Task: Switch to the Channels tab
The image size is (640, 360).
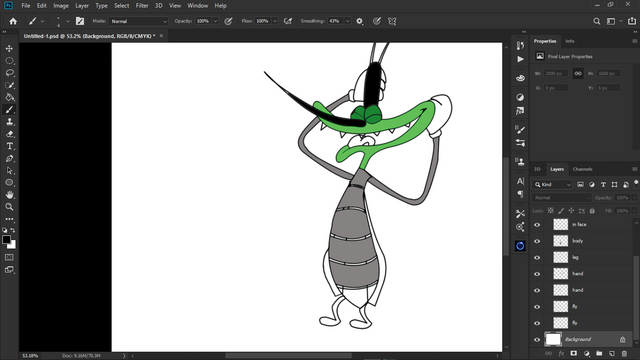Action: (582, 169)
